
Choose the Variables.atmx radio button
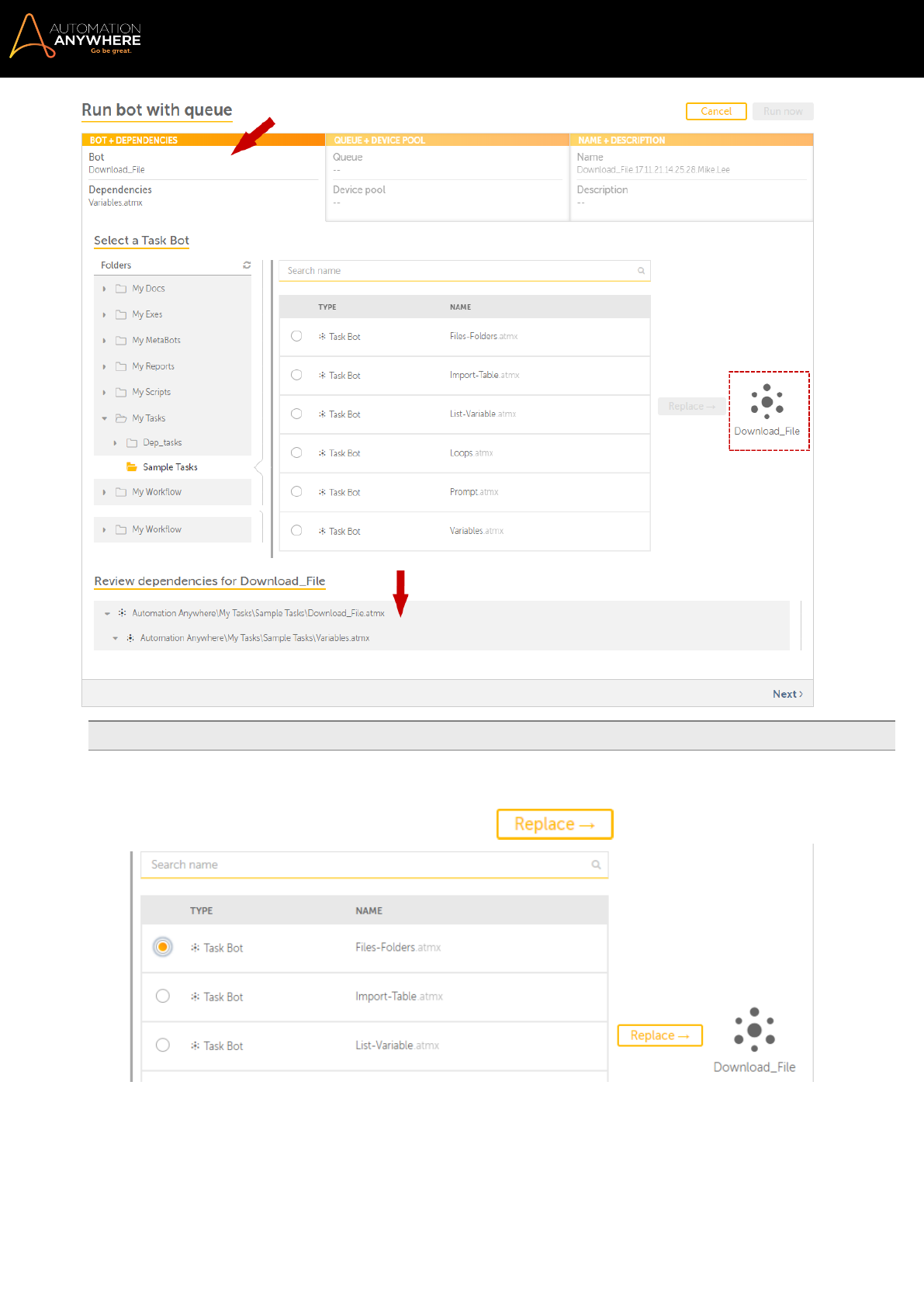pyautogui.click(x=296, y=530)
